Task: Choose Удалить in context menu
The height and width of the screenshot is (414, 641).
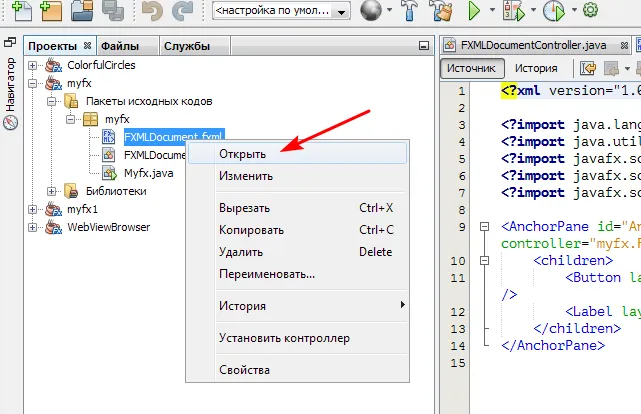Action: click(x=298, y=252)
